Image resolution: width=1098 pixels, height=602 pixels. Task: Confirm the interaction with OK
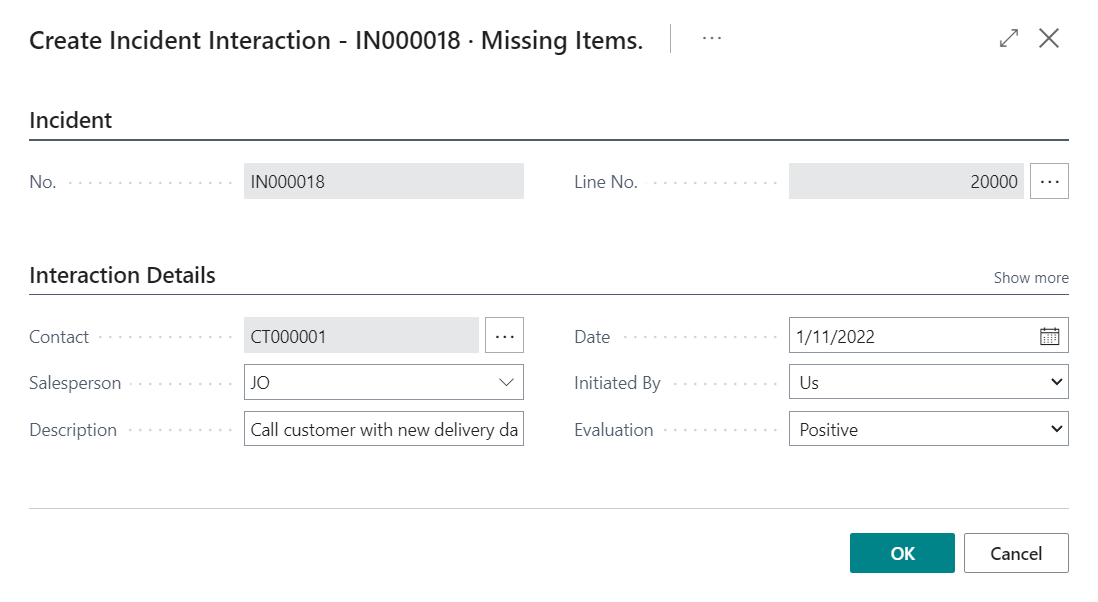point(901,553)
